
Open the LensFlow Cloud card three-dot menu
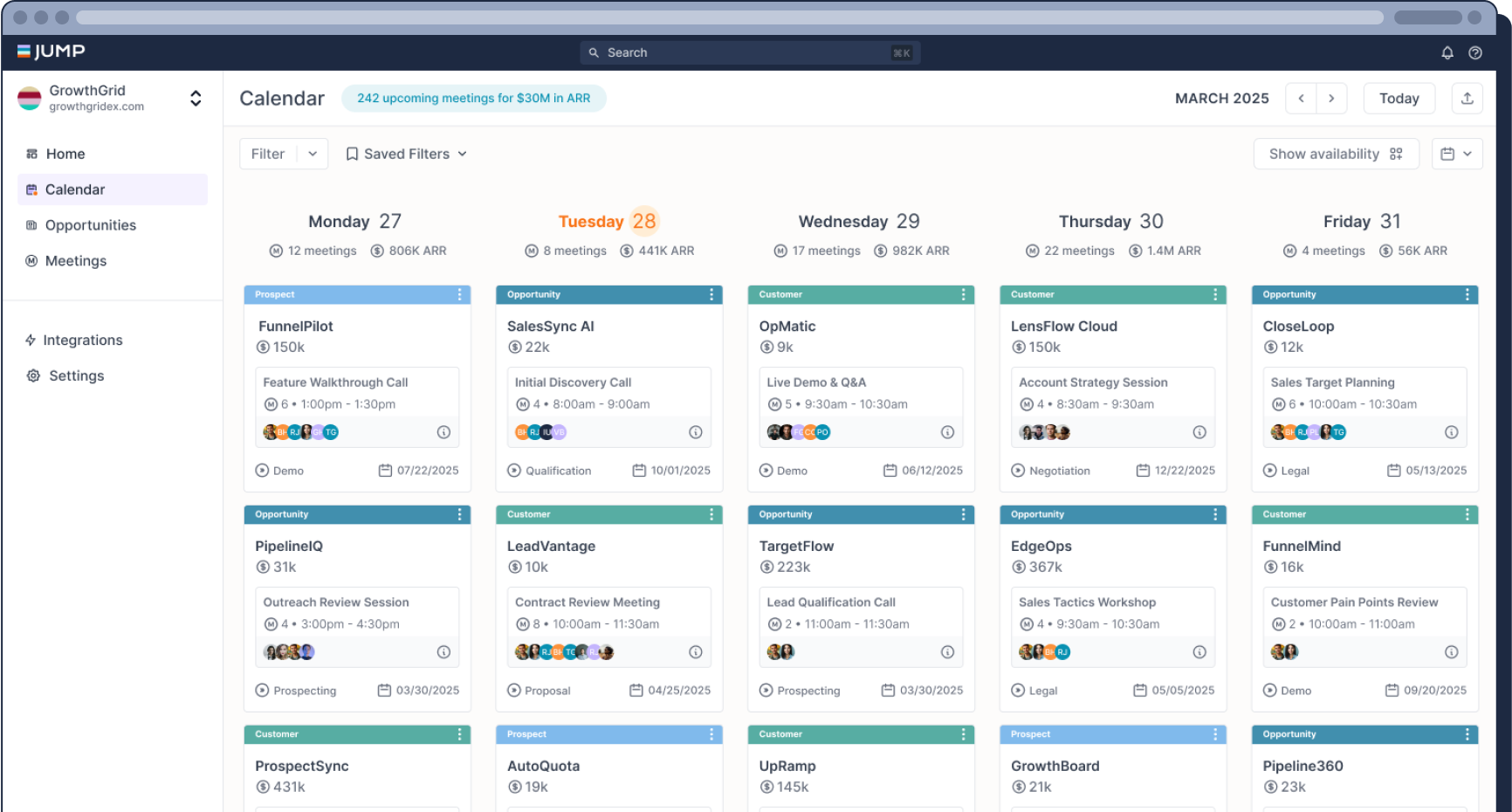click(1215, 295)
